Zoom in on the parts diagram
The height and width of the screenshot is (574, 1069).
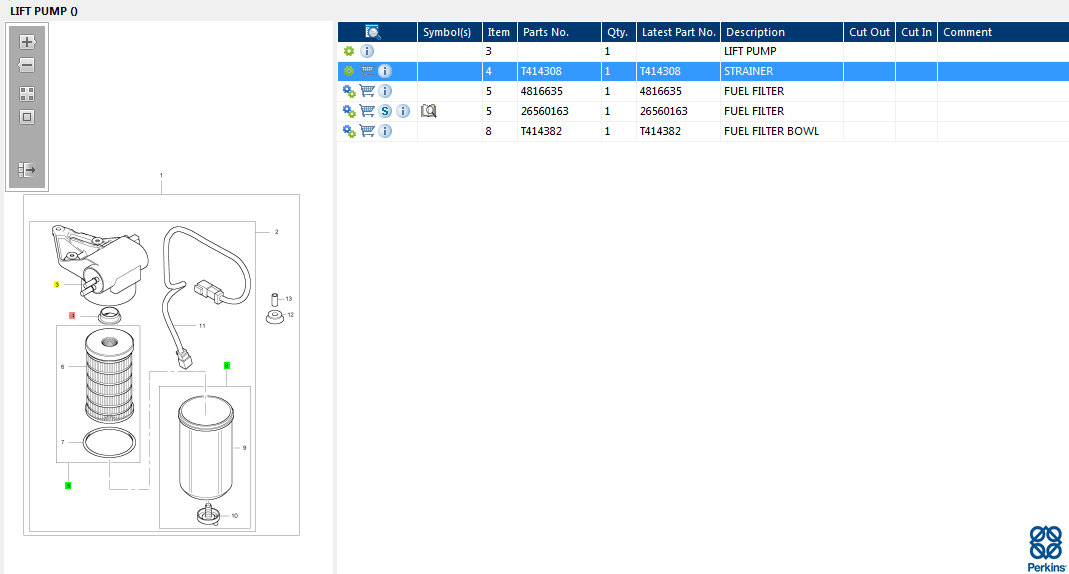[x=27, y=42]
